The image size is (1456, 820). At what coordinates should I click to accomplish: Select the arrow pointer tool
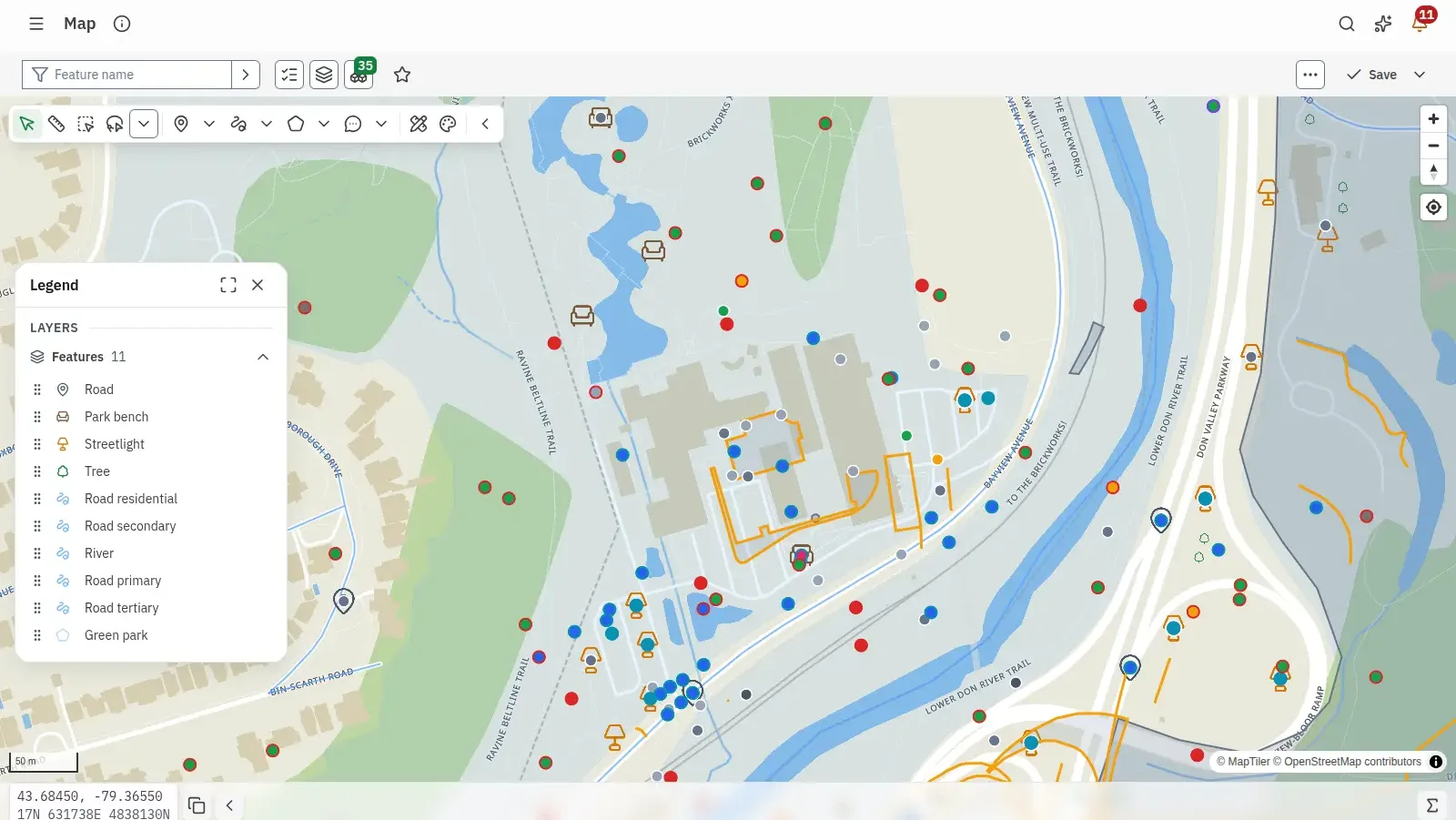pos(27,124)
